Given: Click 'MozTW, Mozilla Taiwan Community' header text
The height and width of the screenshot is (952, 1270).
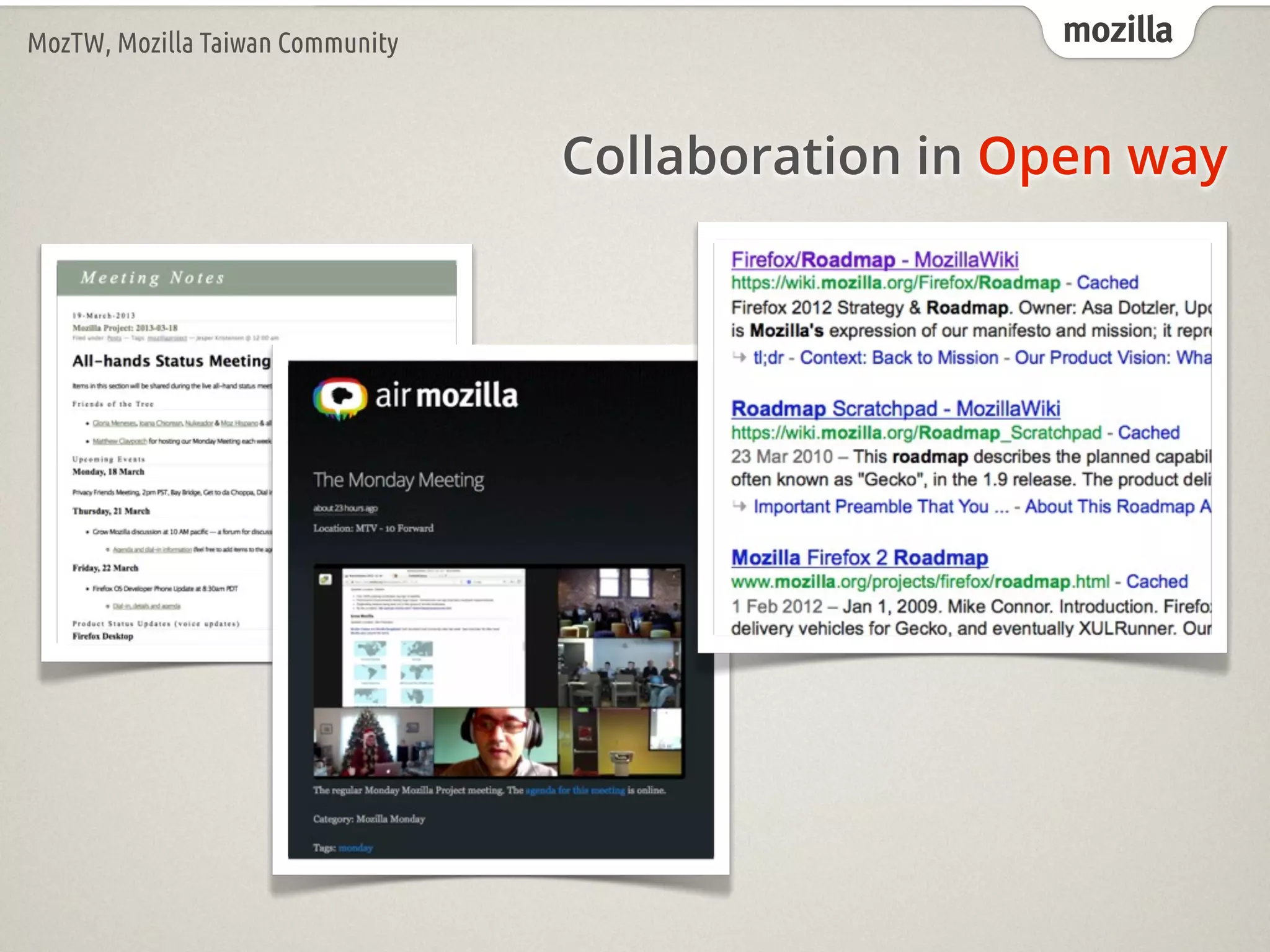Looking at the screenshot, I should [213, 43].
